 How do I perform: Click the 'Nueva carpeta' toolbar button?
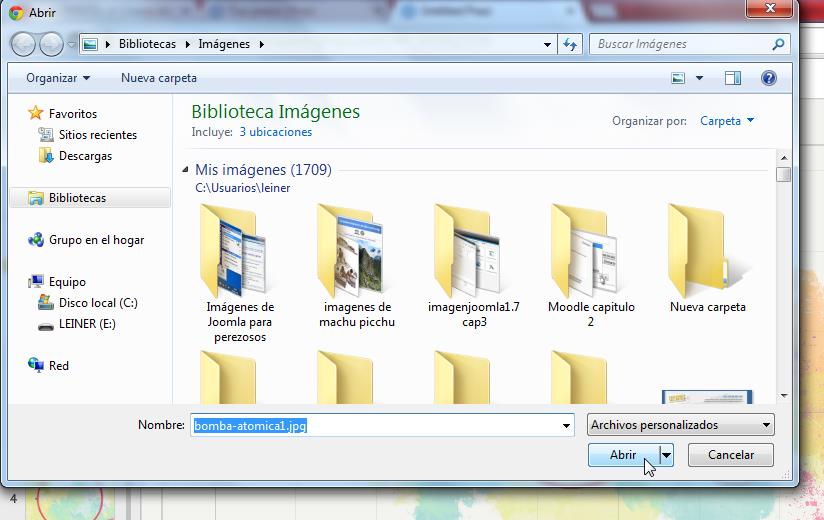click(x=159, y=78)
